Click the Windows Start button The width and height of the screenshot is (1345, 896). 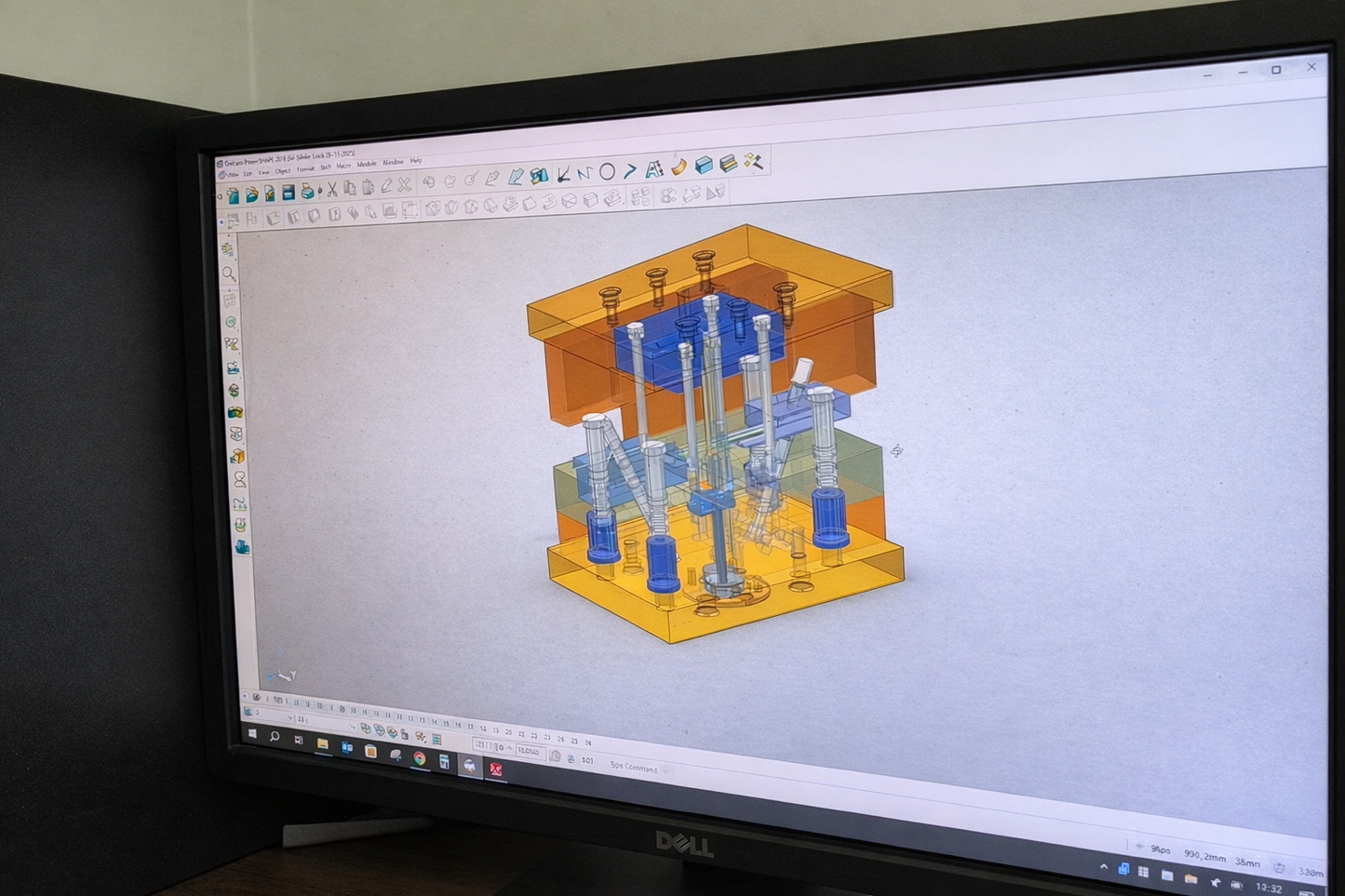coord(251,734)
